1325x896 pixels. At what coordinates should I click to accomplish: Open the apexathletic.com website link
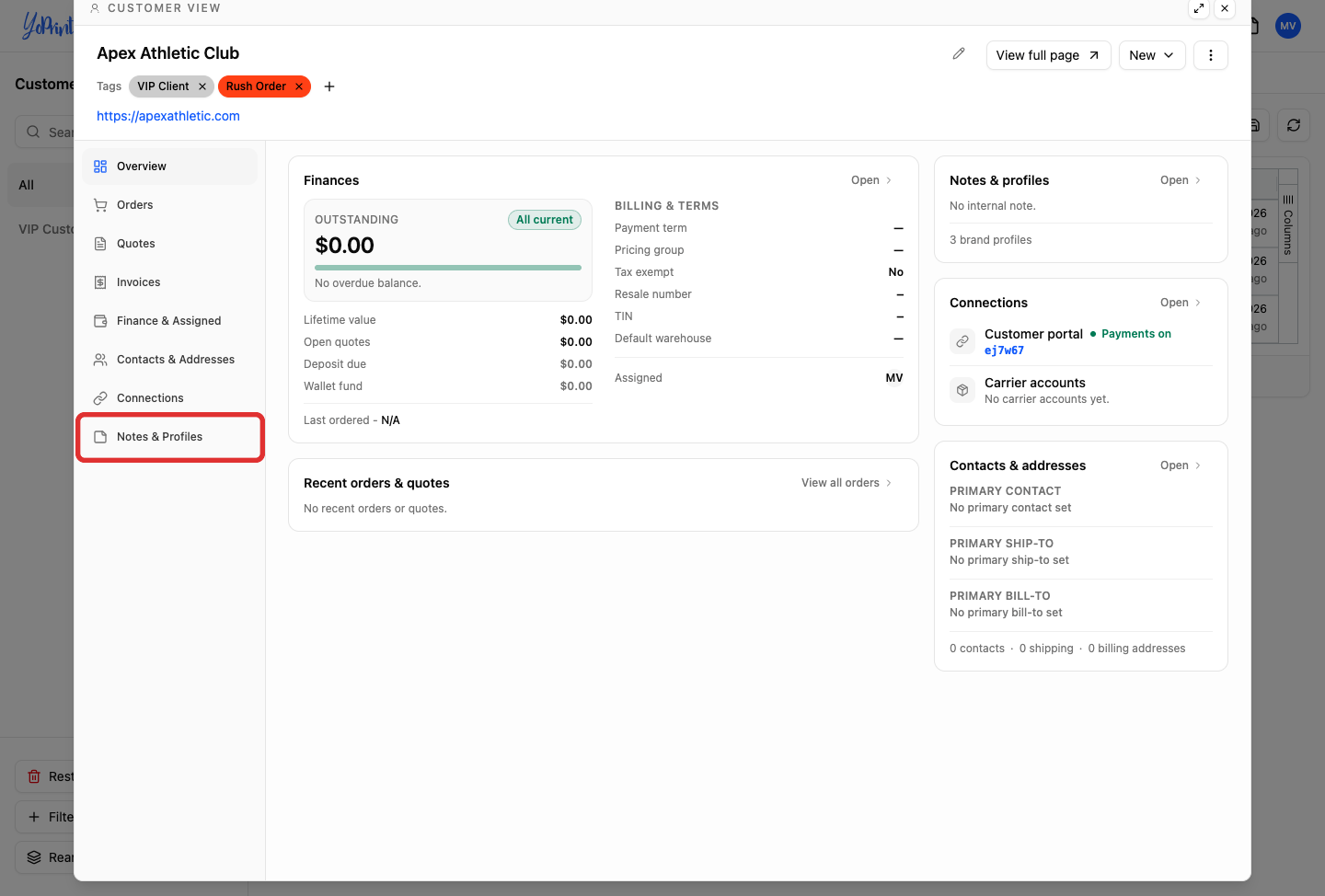point(168,116)
